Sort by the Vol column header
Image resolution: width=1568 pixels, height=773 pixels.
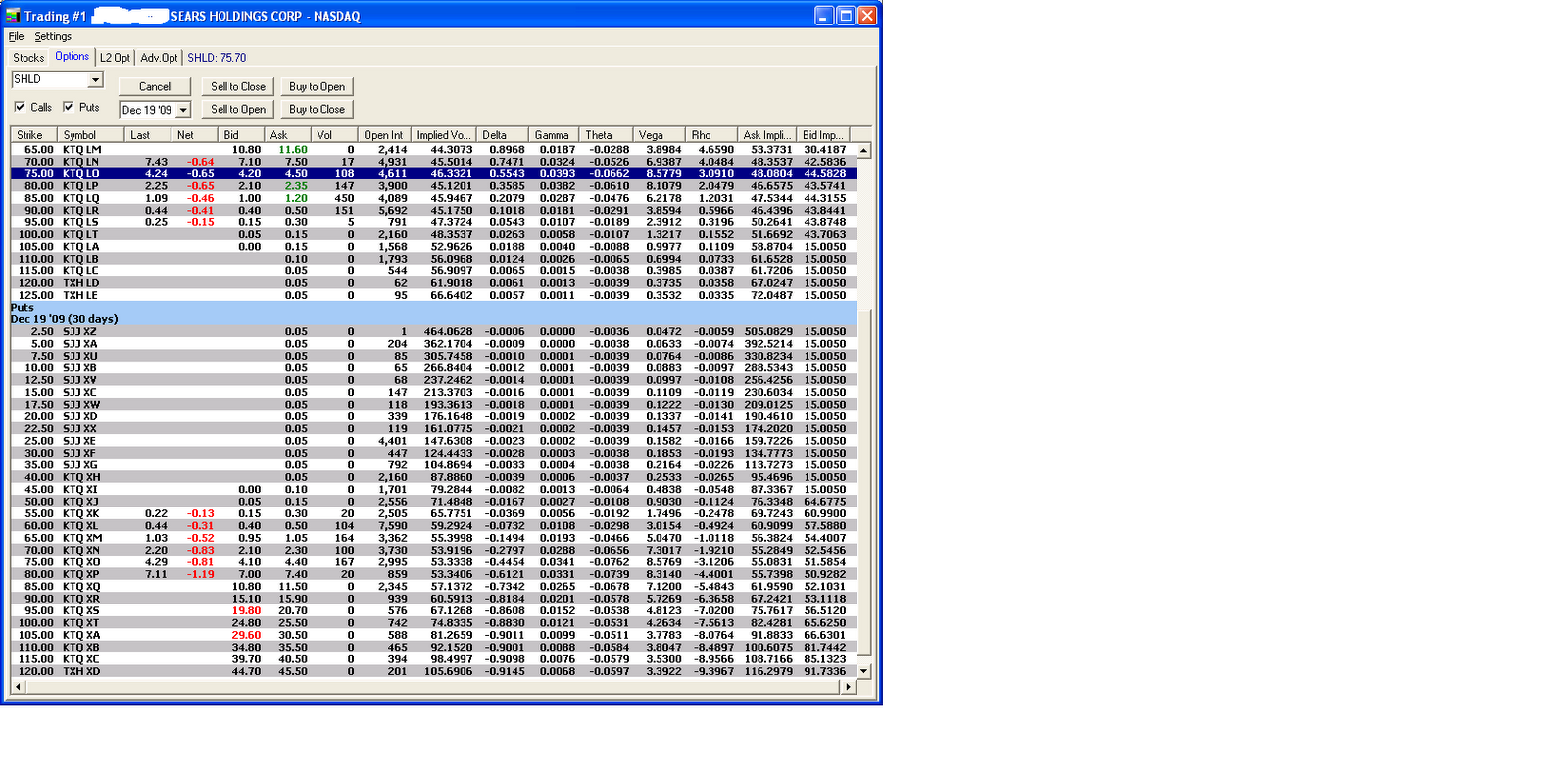tap(334, 135)
